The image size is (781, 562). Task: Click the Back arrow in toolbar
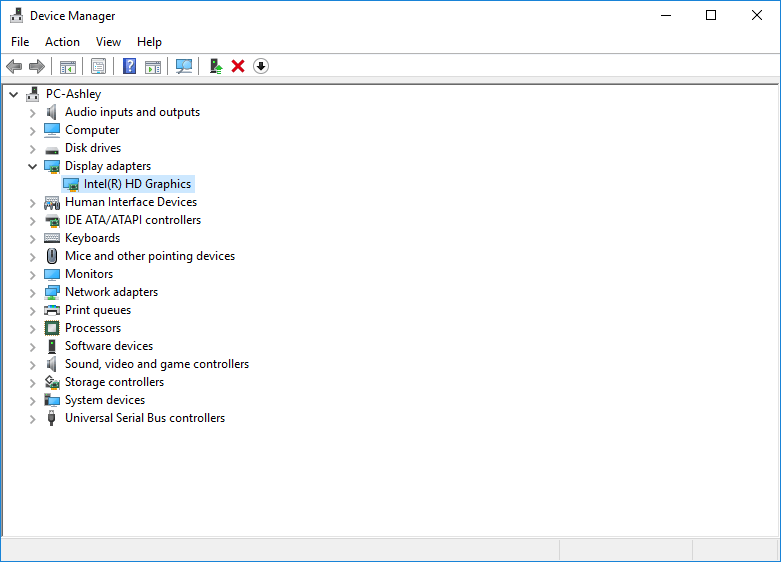(14, 66)
